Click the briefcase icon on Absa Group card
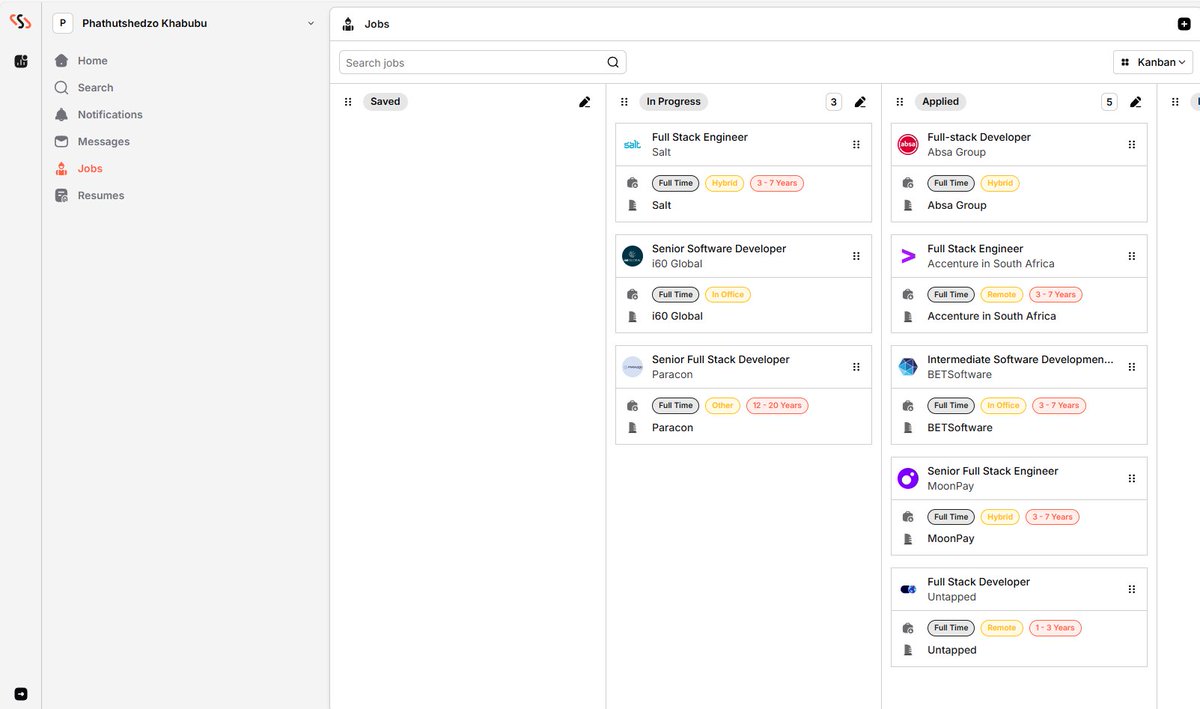Screen dimensions: 1200x709 pos(908,183)
